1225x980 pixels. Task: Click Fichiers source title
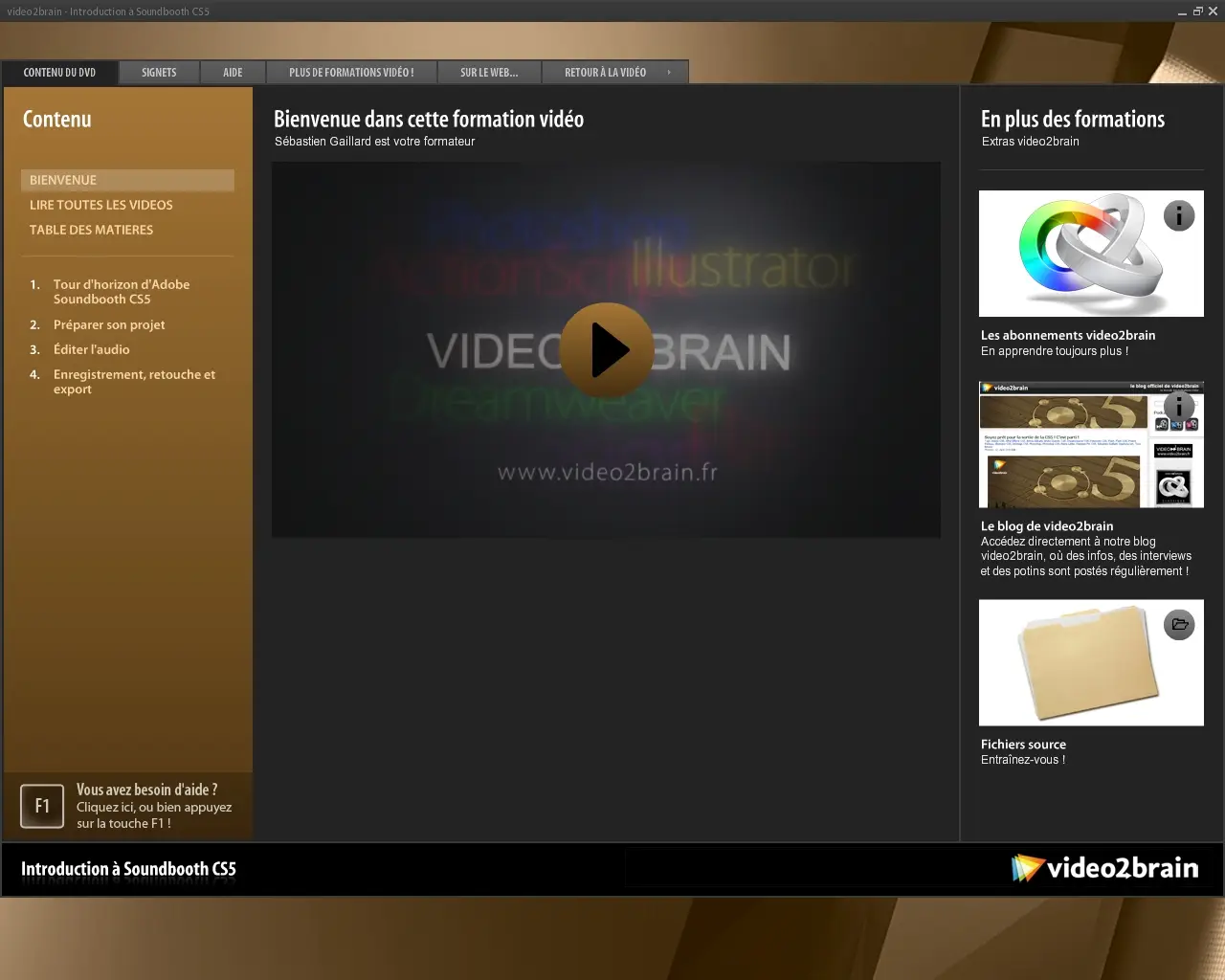[1023, 744]
